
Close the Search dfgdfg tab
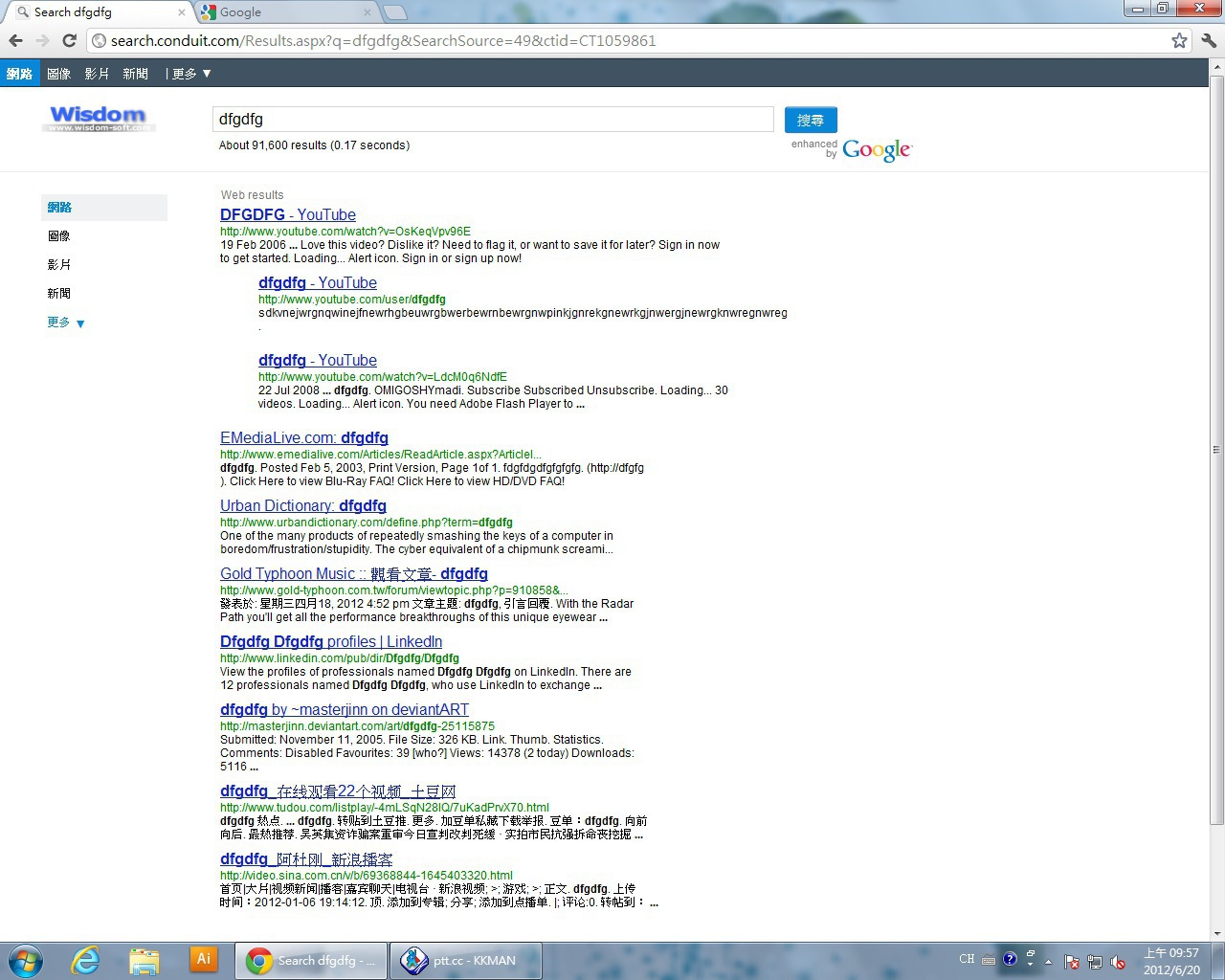182,12
